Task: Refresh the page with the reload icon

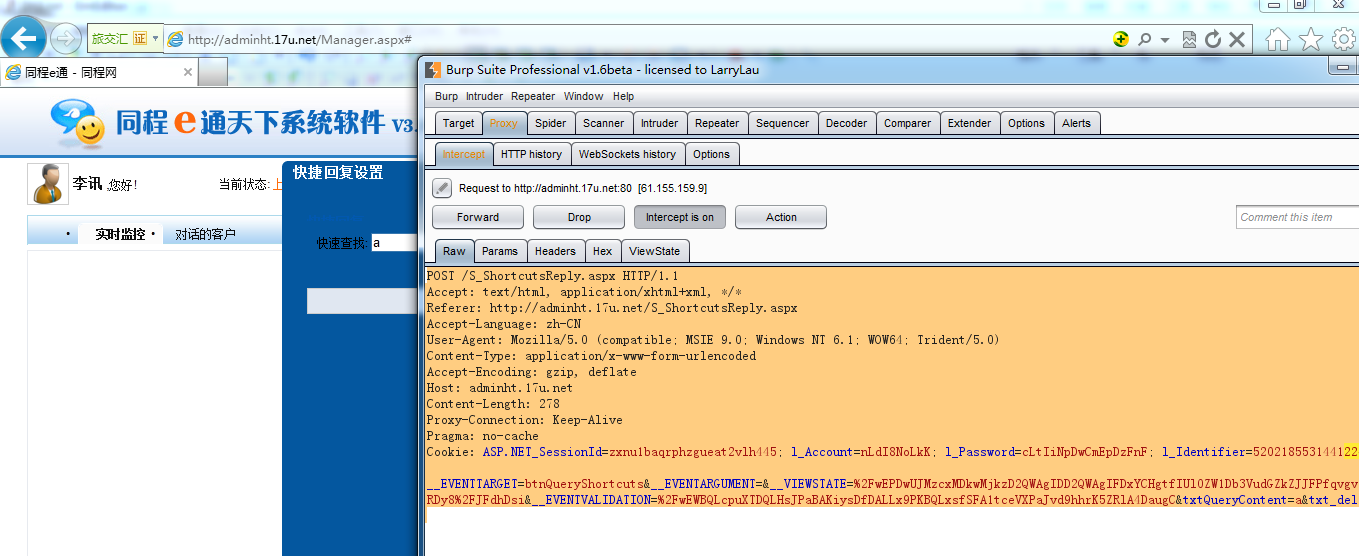Action: click(1213, 40)
